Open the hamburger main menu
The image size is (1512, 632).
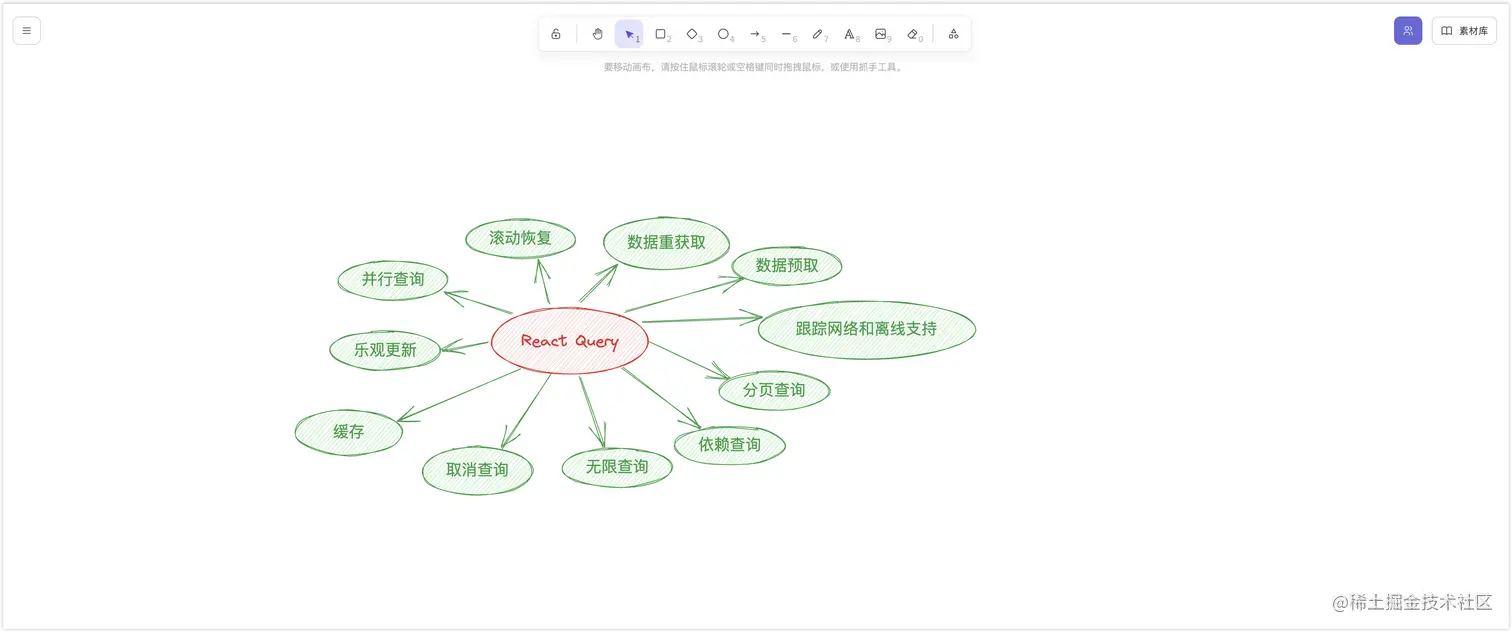27,31
